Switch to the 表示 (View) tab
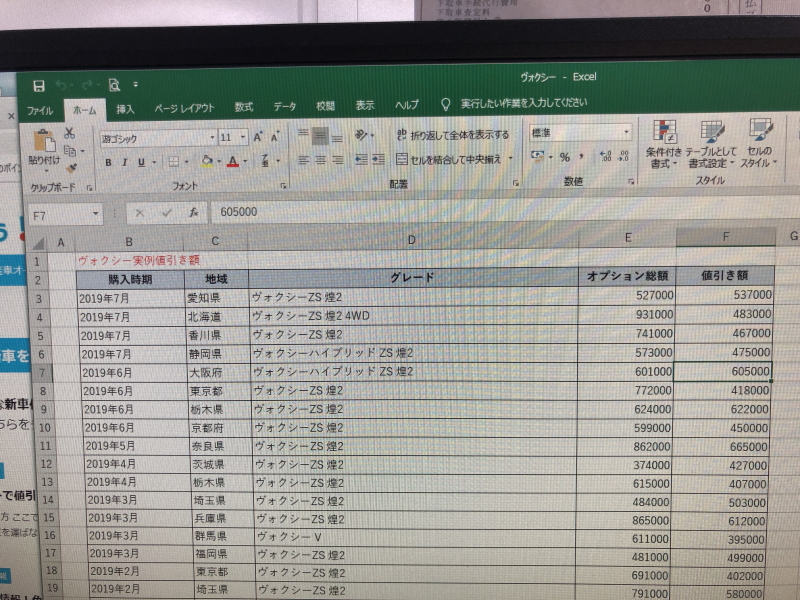The image size is (800, 600). click(365, 106)
